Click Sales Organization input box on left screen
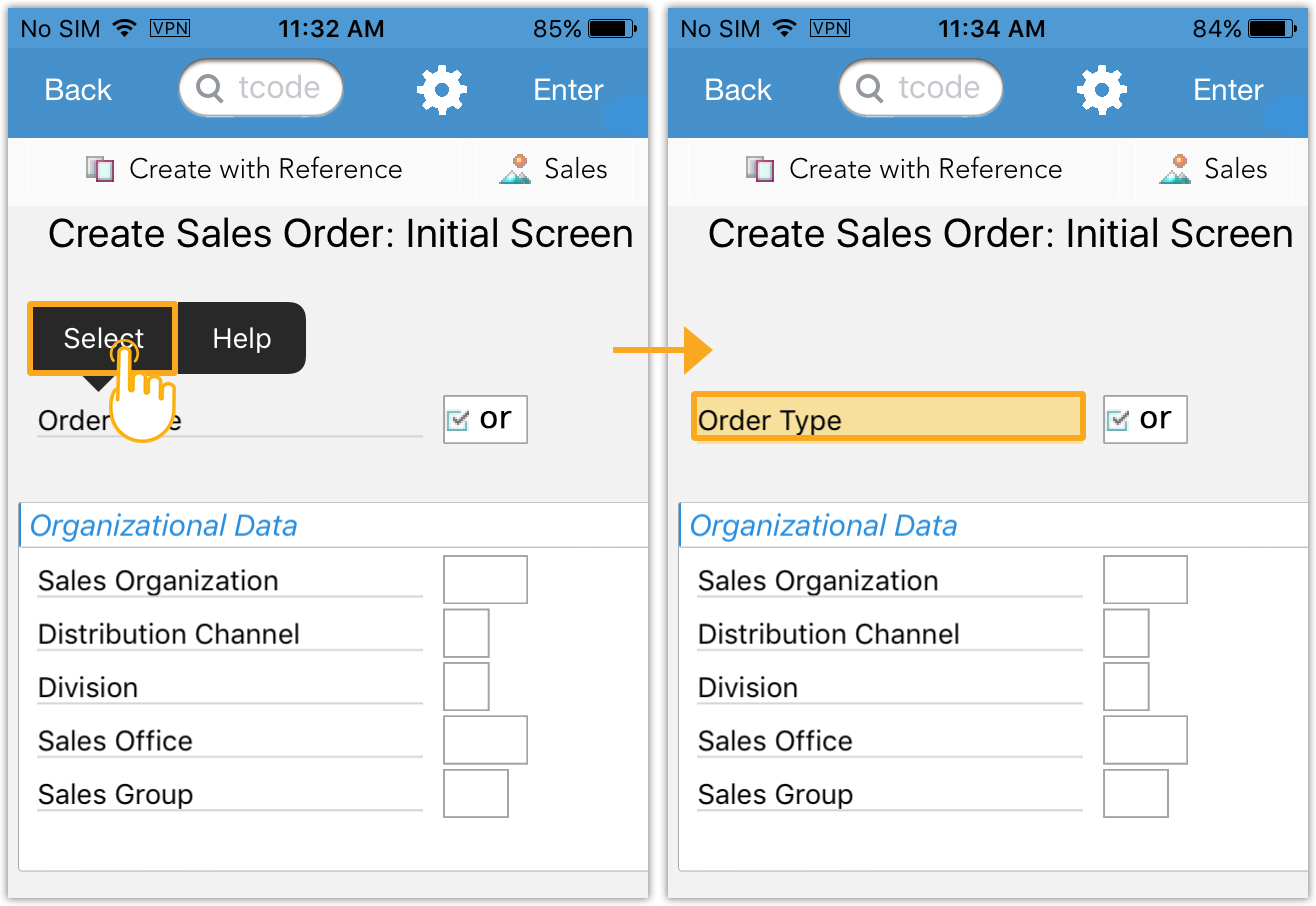This screenshot has width=1316, height=906. 485,580
